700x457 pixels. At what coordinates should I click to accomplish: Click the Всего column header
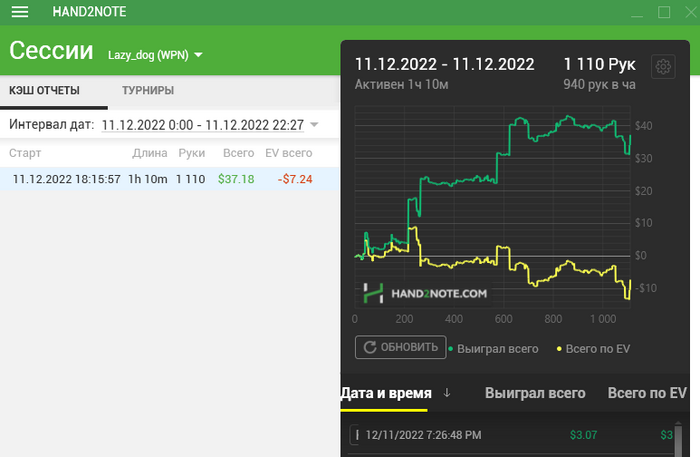coord(238,153)
